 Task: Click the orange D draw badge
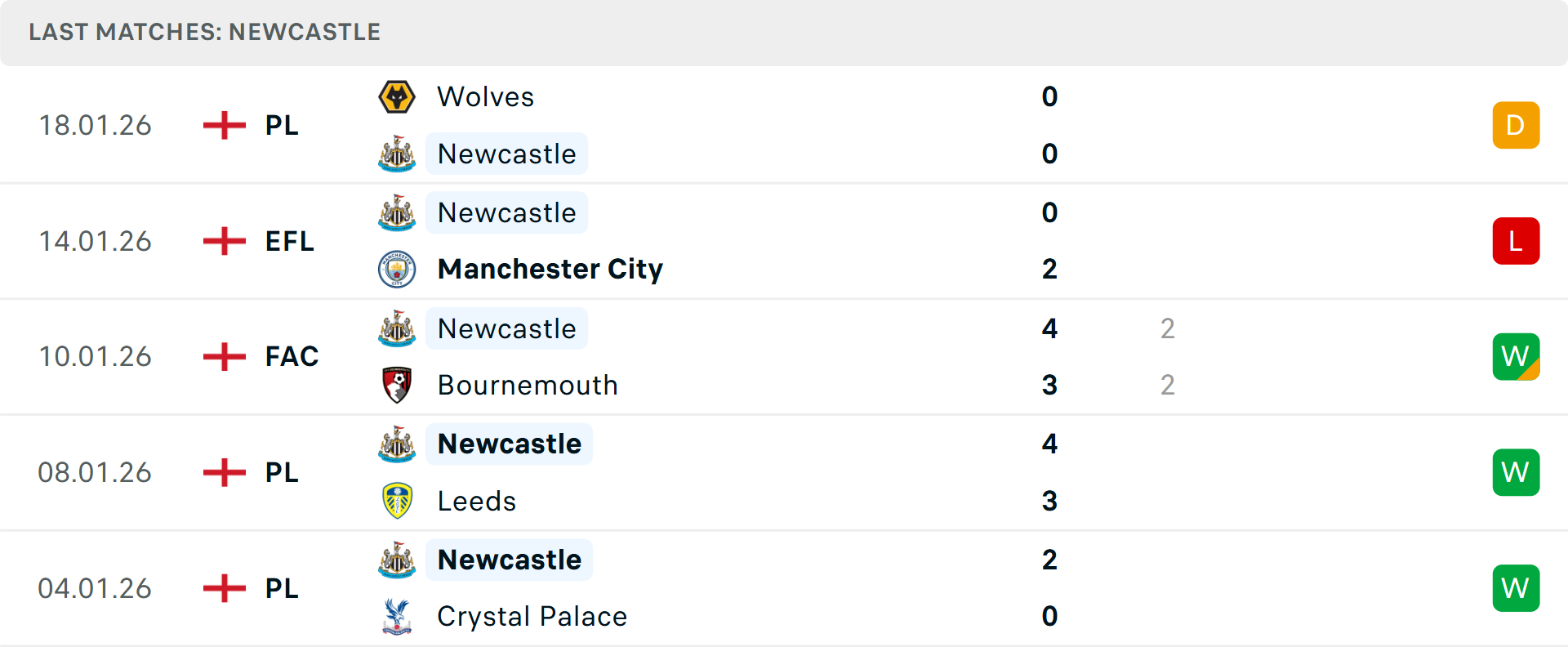coord(1516,125)
